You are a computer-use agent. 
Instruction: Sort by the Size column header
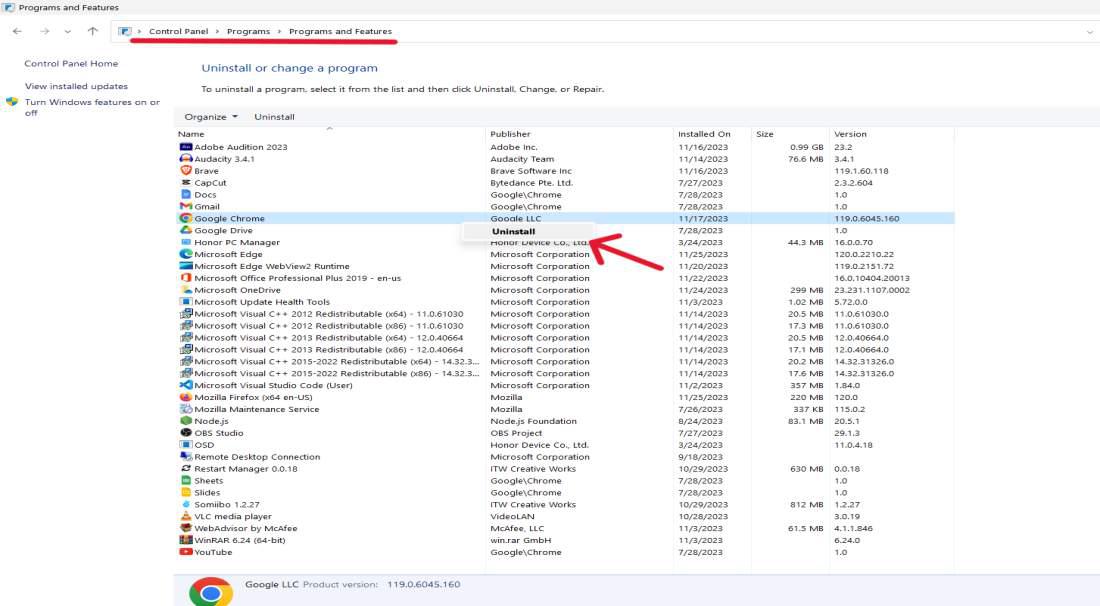click(765, 134)
